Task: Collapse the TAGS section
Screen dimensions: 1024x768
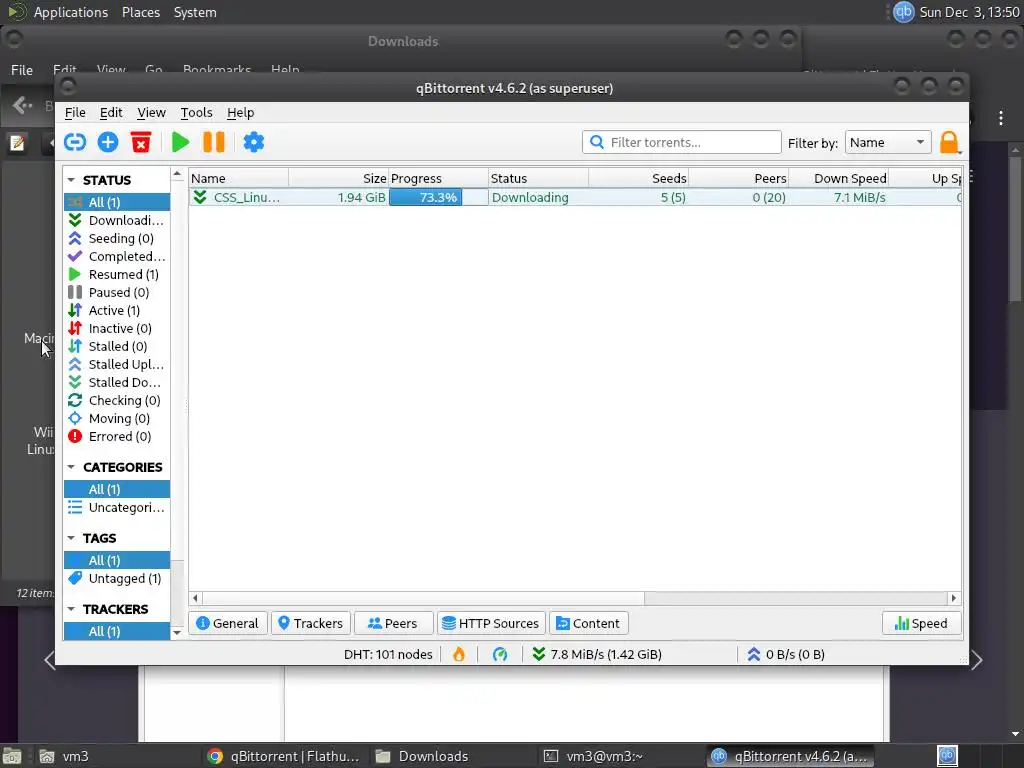Action: point(71,538)
